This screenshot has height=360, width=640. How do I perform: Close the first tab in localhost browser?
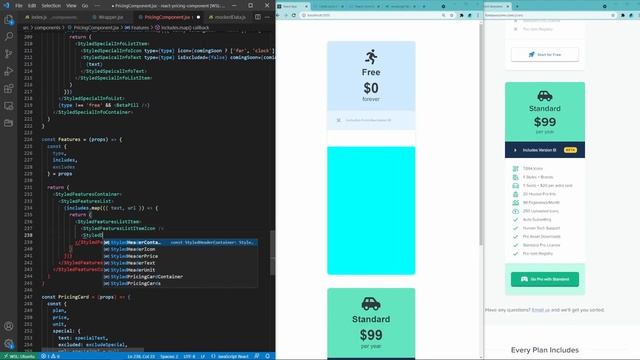(x=306, y=6)
